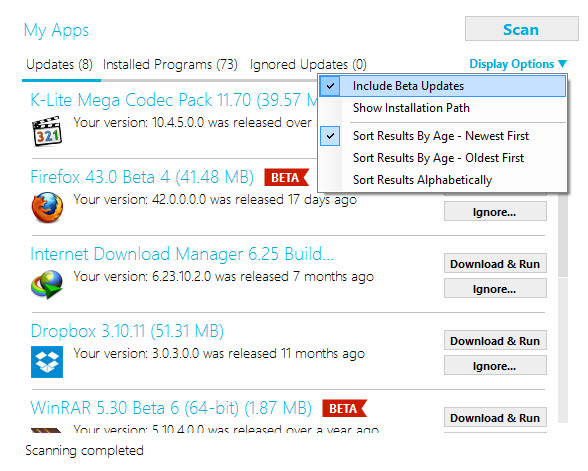
Task: Enable Show Installation Path option
Action: coord(442,108)
